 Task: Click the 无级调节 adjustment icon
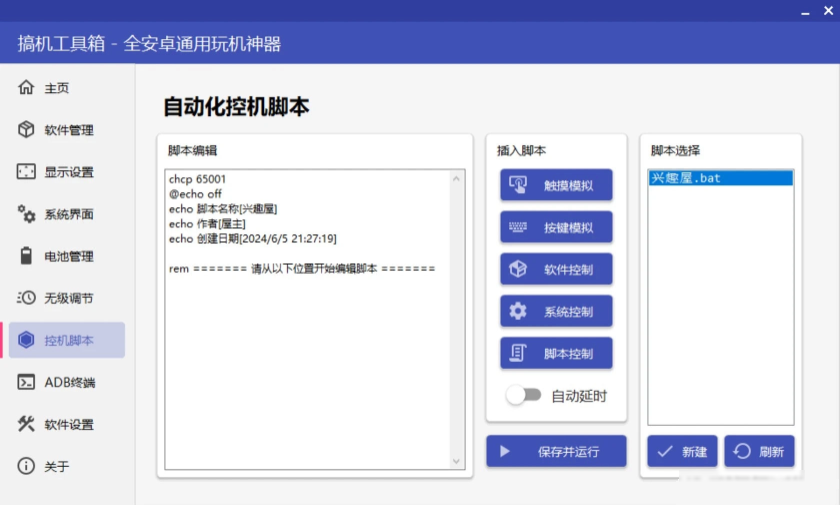tap(26, 298)
